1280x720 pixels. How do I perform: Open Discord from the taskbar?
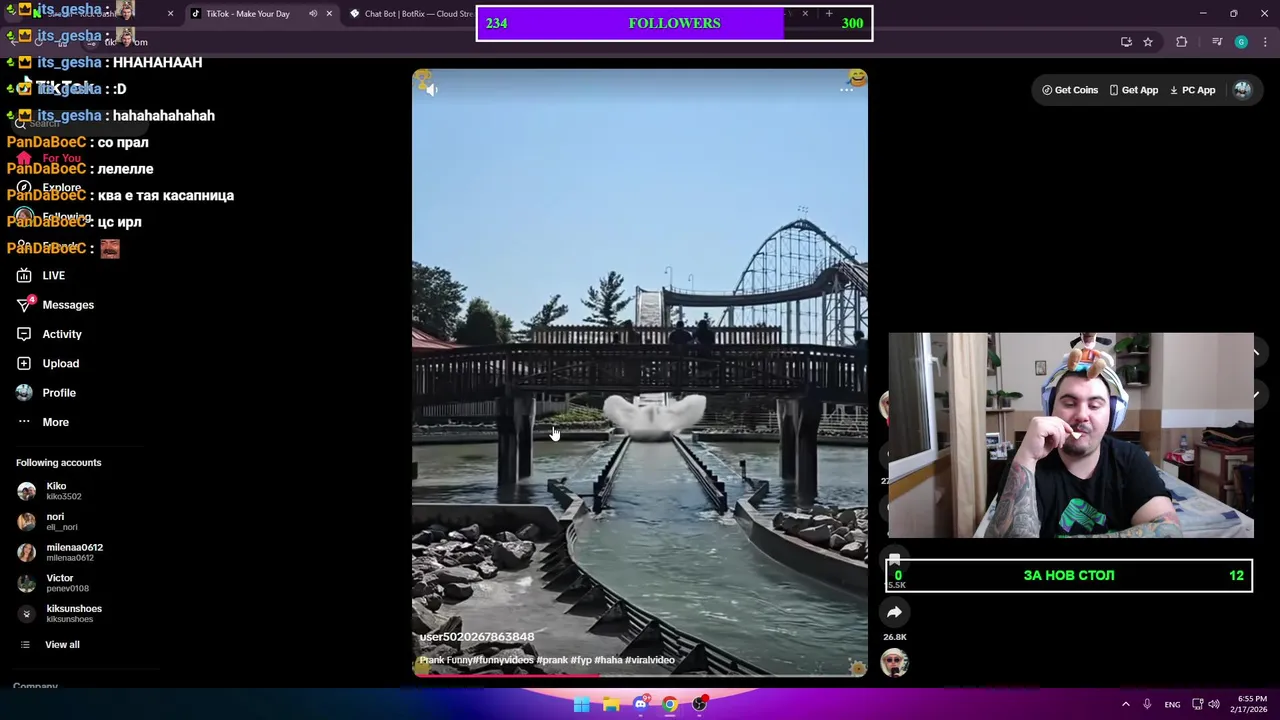point(641,704)
